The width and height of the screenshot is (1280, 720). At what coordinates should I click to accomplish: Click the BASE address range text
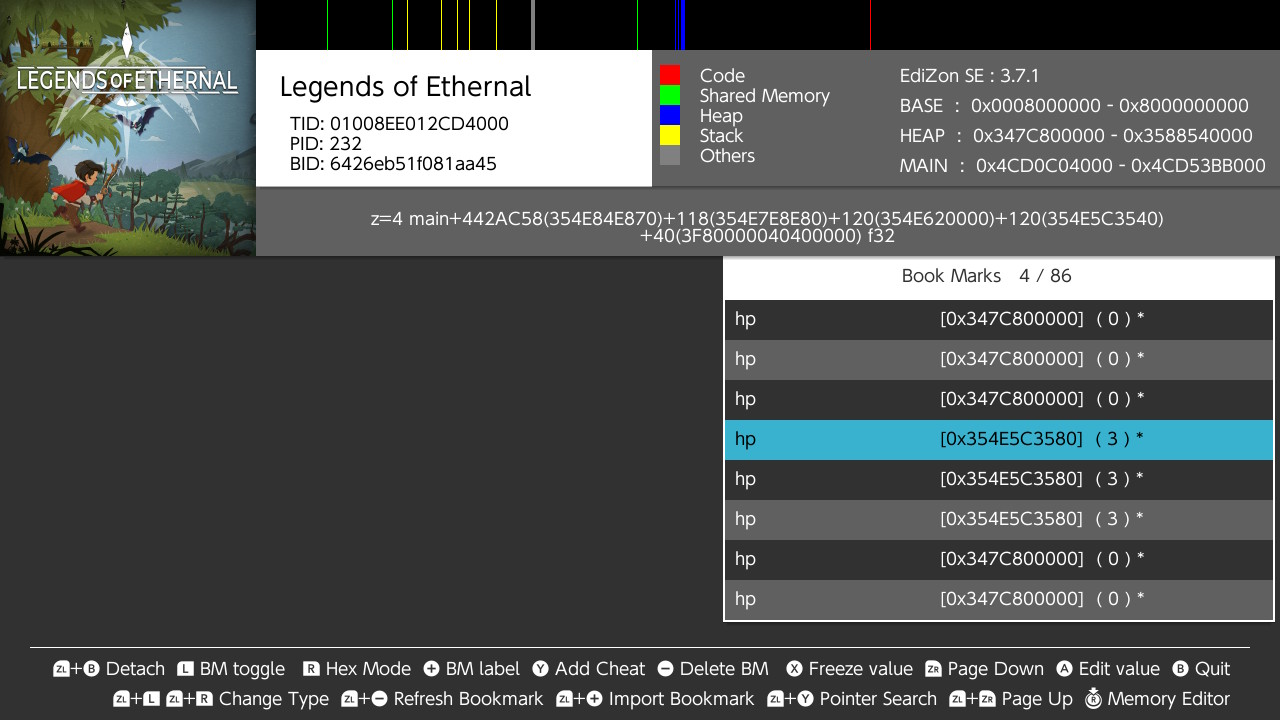pyautogui.click(x=1074, y=106)
